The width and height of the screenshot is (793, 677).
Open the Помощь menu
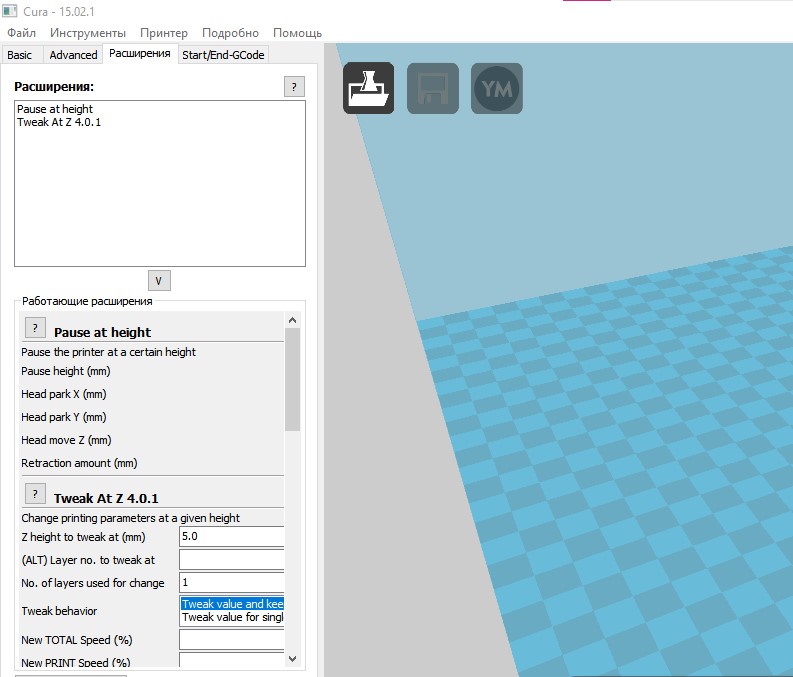point(297,33)
